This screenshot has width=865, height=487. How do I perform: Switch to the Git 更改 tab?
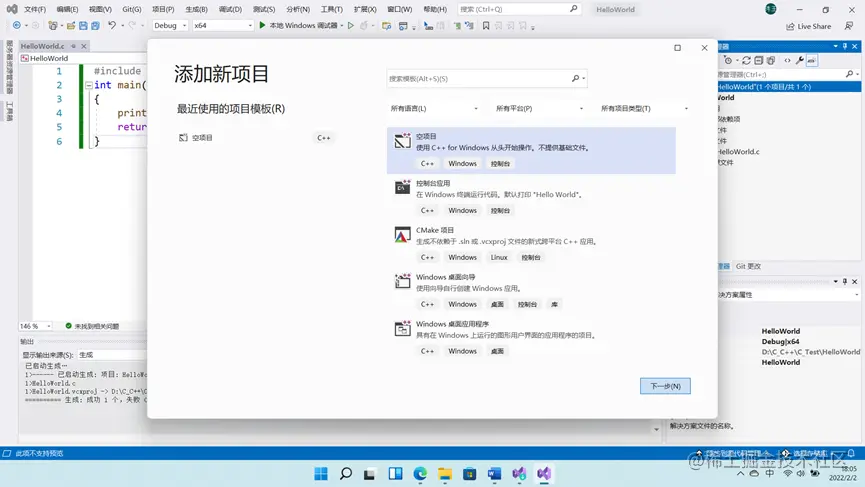click(748, 266)
